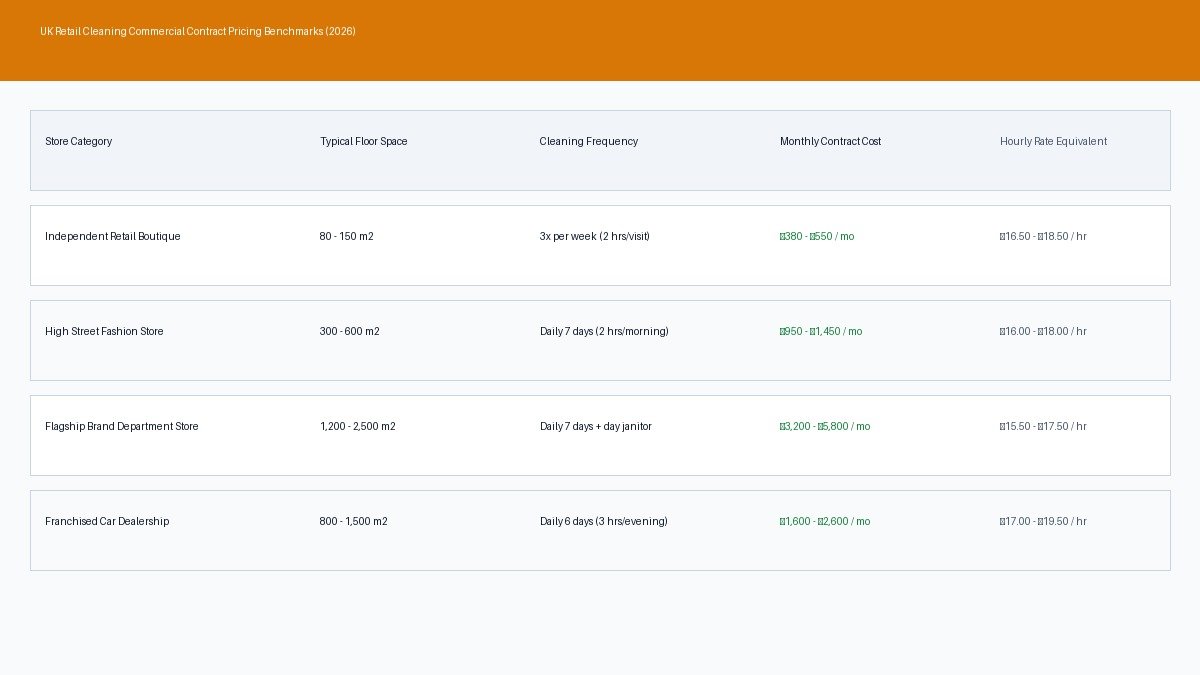Click the "300 - 600 m2" floor space cell
The height and width of the screenshot is (675, 1200).
tap(350, 331)
